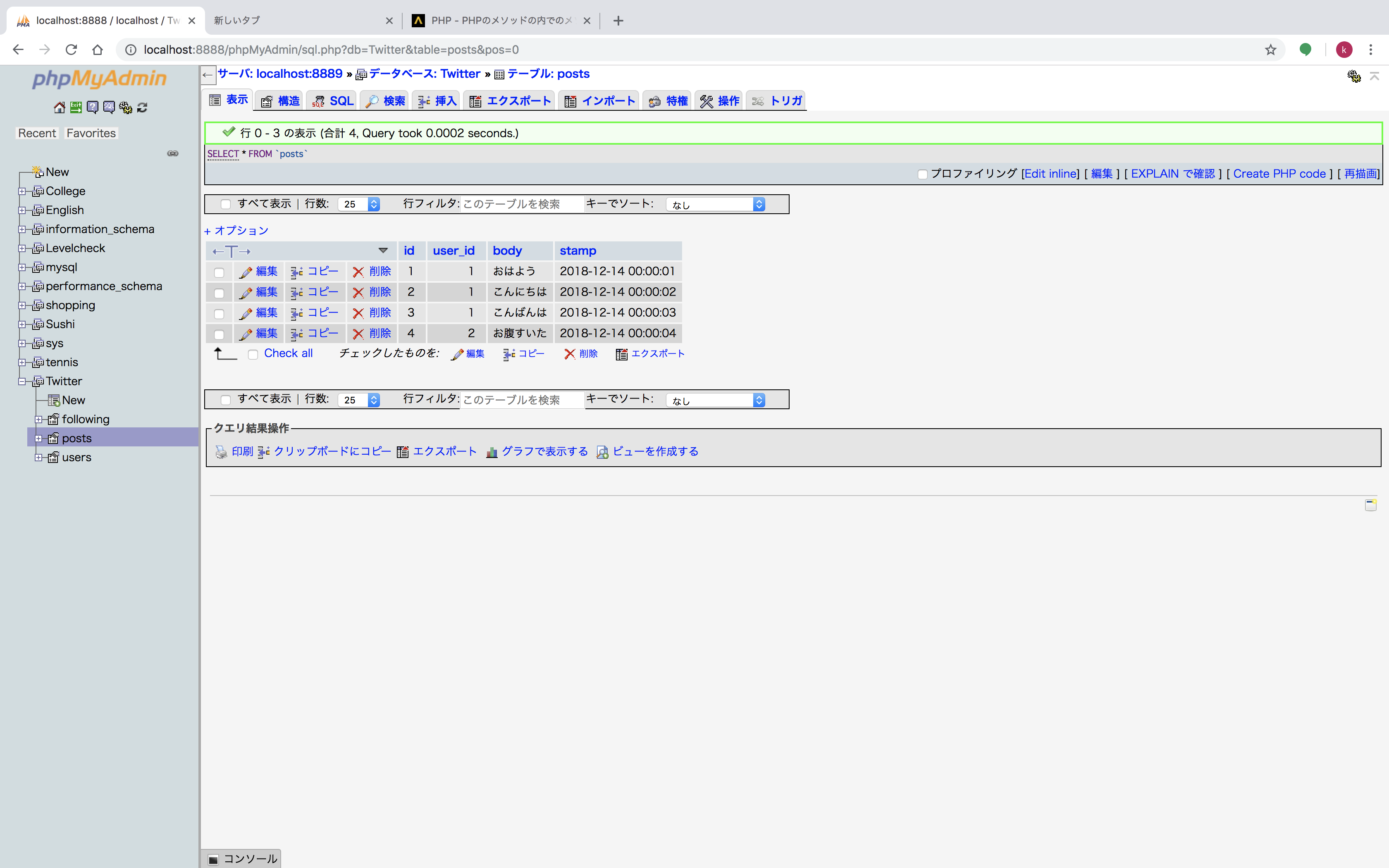The image size is (1389, 868).
Task: Click the phpMyAdmin home icon
Action: click(x=59, y=107)
